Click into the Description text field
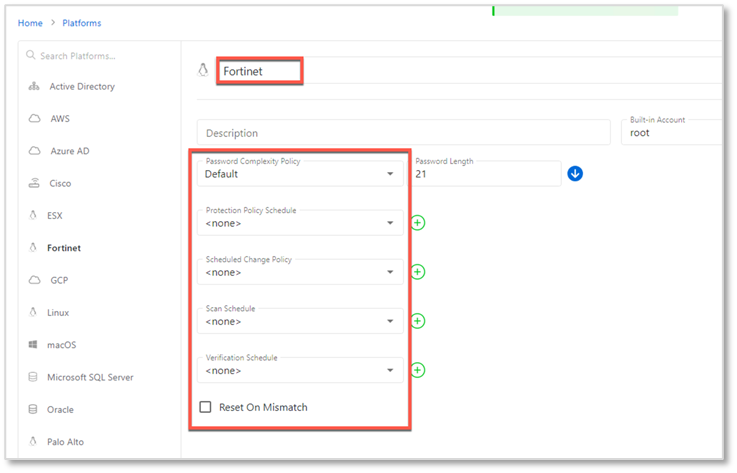Image resolution: width=737 pixels, height=473 pixels. pos(403,133)
